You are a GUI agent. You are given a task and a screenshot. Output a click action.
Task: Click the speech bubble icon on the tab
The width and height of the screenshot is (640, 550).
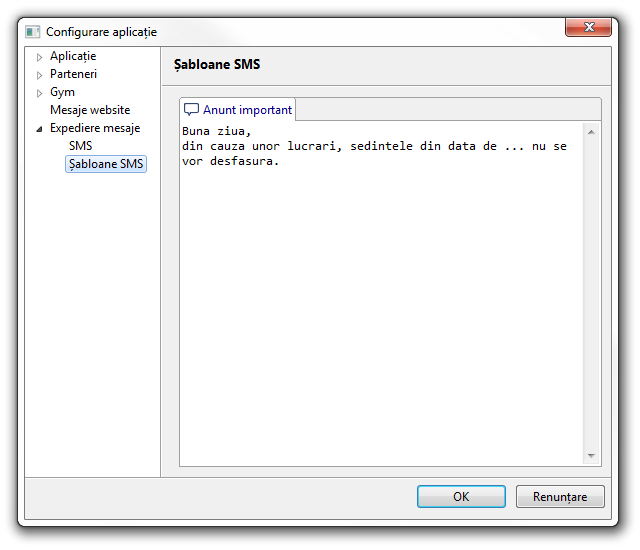point(191,110)
